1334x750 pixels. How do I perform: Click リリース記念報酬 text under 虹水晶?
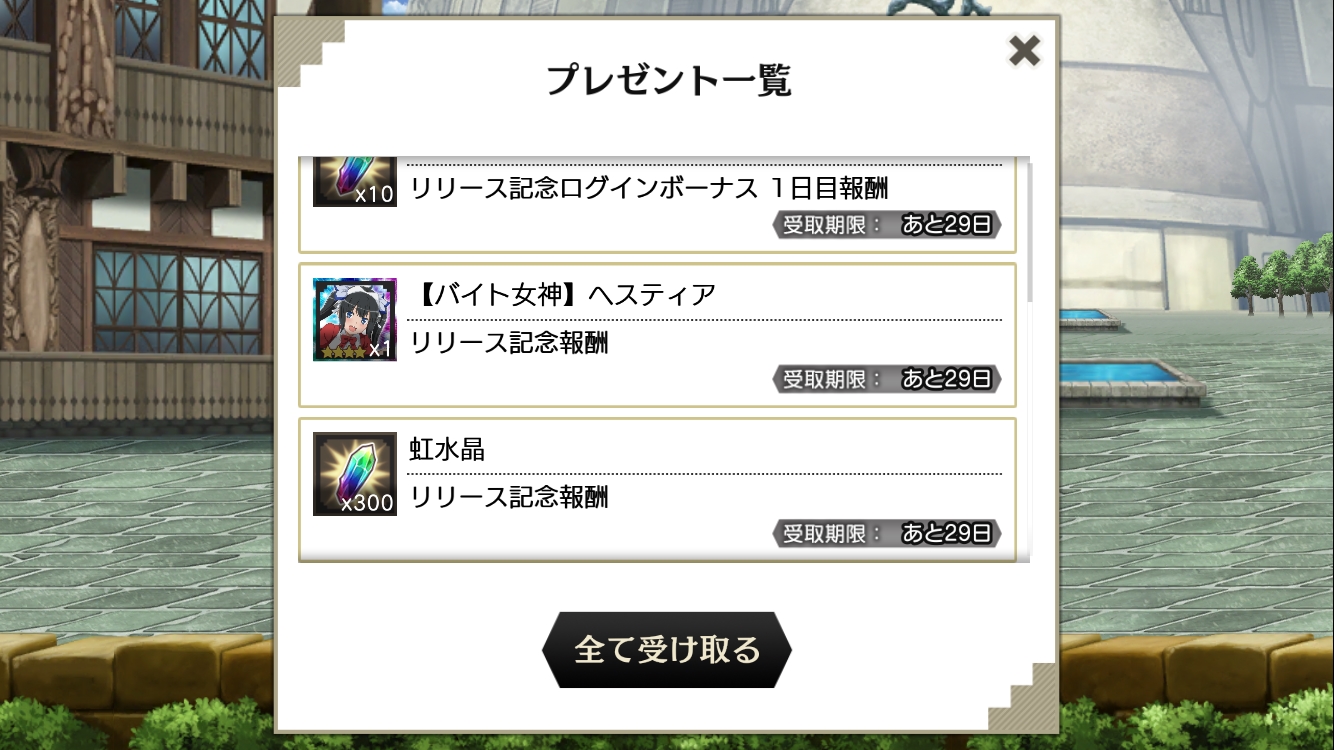[509, 497]
